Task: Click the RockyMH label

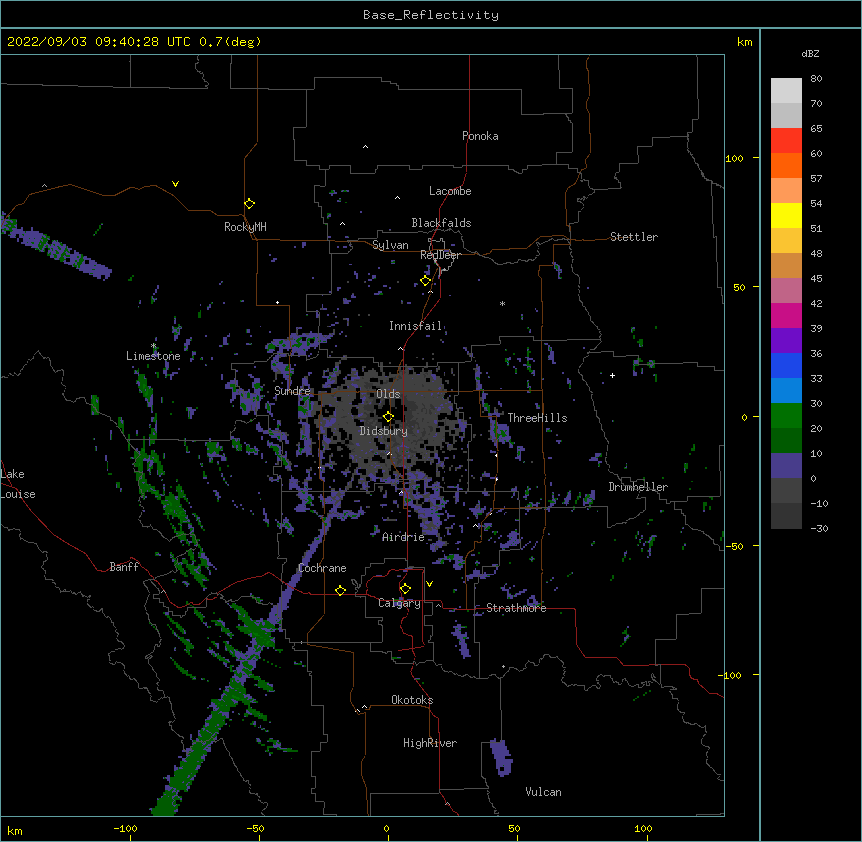Action: pyautogui.click(x=245, y=226)
